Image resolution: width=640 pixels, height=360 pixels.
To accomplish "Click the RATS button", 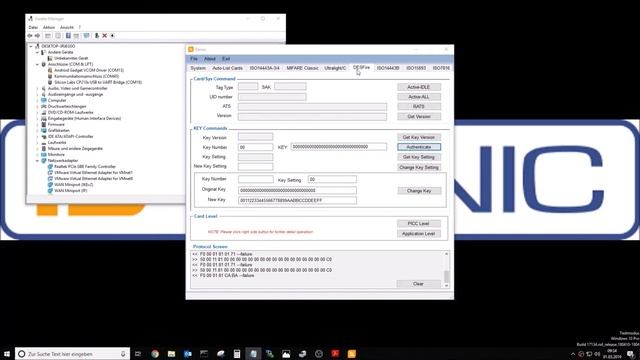I will coord(419,107).
